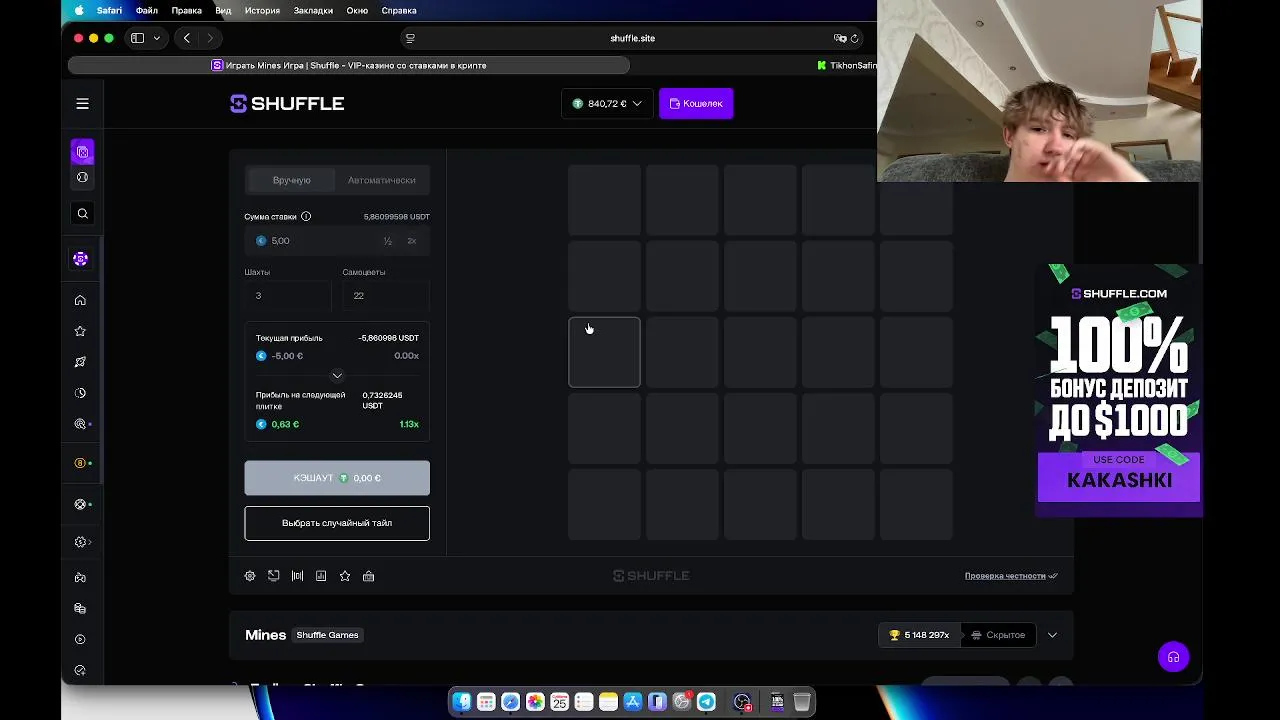Add Mines to favorites star icon

pos(345,576)
